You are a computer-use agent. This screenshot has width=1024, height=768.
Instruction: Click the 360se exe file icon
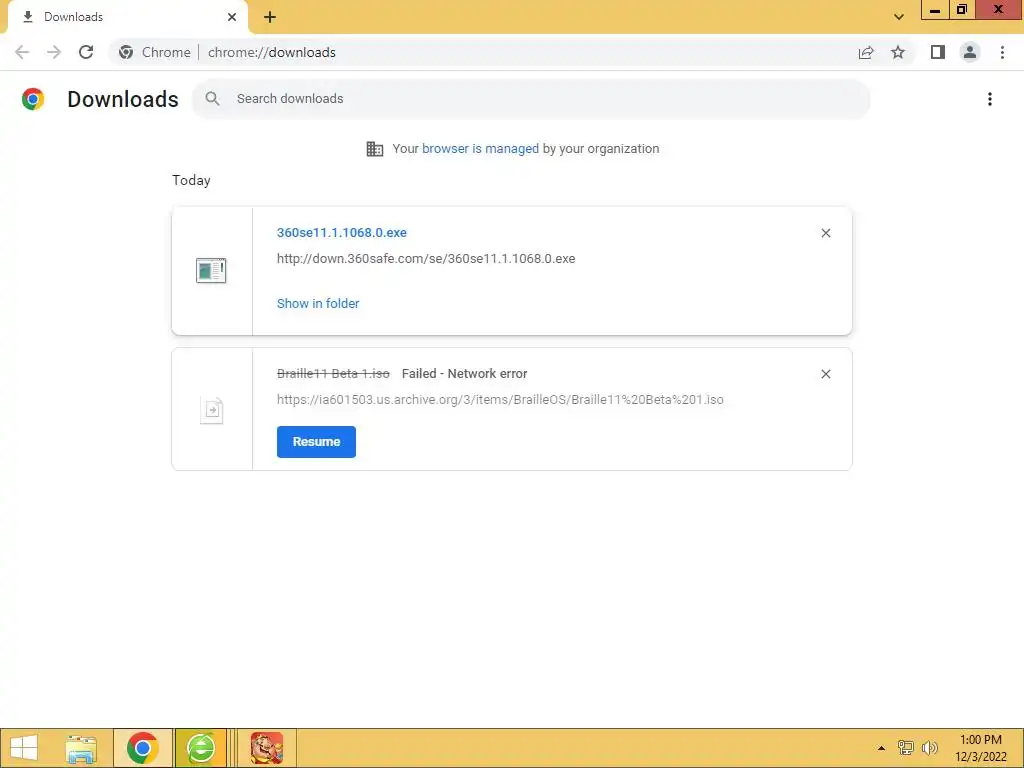coord(211,270)
